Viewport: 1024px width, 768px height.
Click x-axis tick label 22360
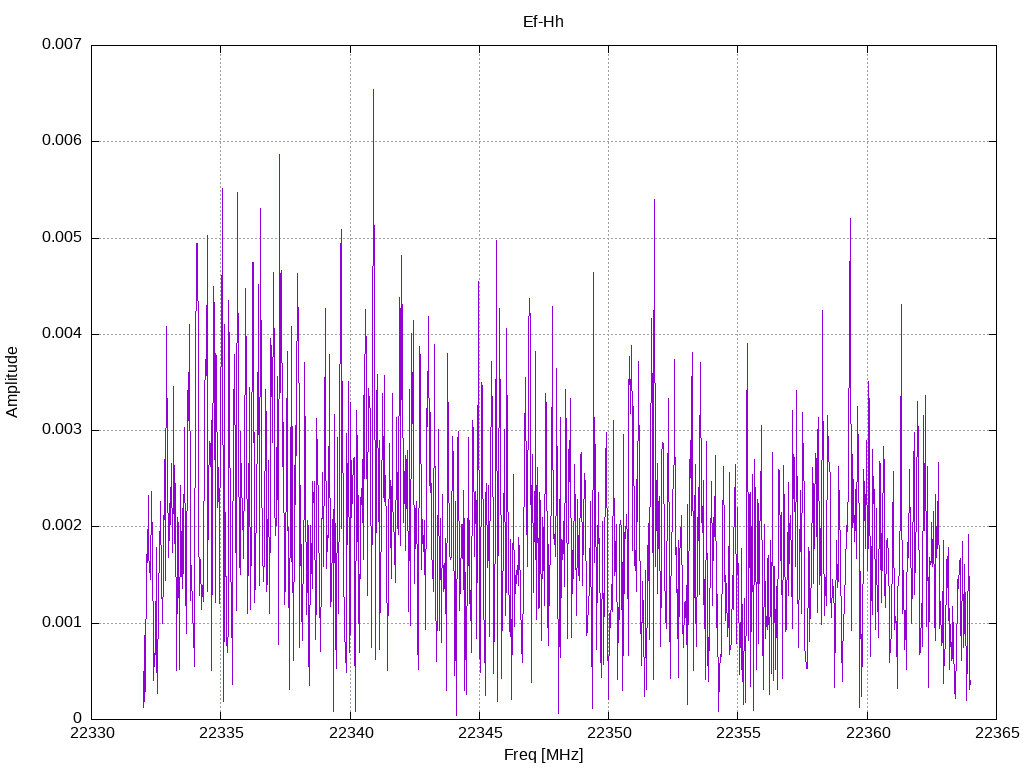coord(867,733)
